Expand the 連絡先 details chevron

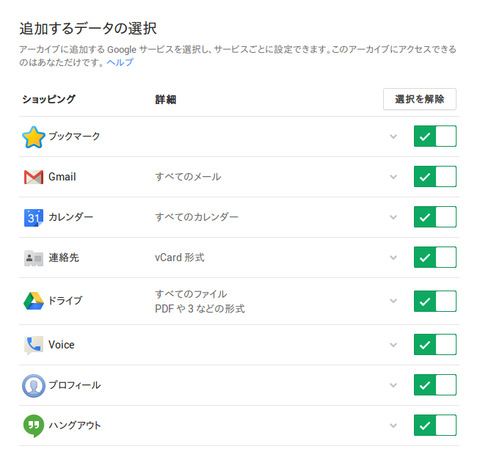[x=393, y=258]
